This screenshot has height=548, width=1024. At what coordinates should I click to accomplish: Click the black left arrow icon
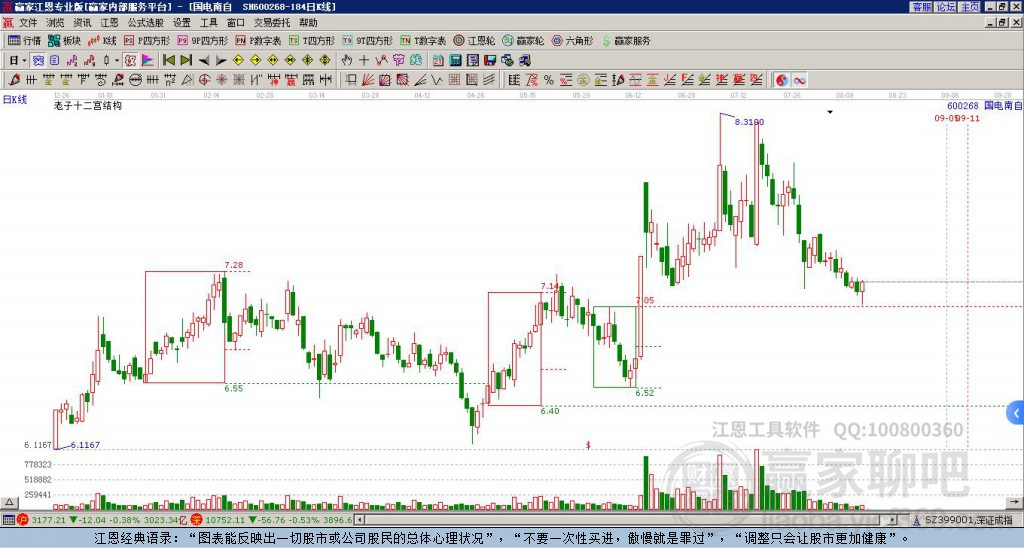click(204, 60)
